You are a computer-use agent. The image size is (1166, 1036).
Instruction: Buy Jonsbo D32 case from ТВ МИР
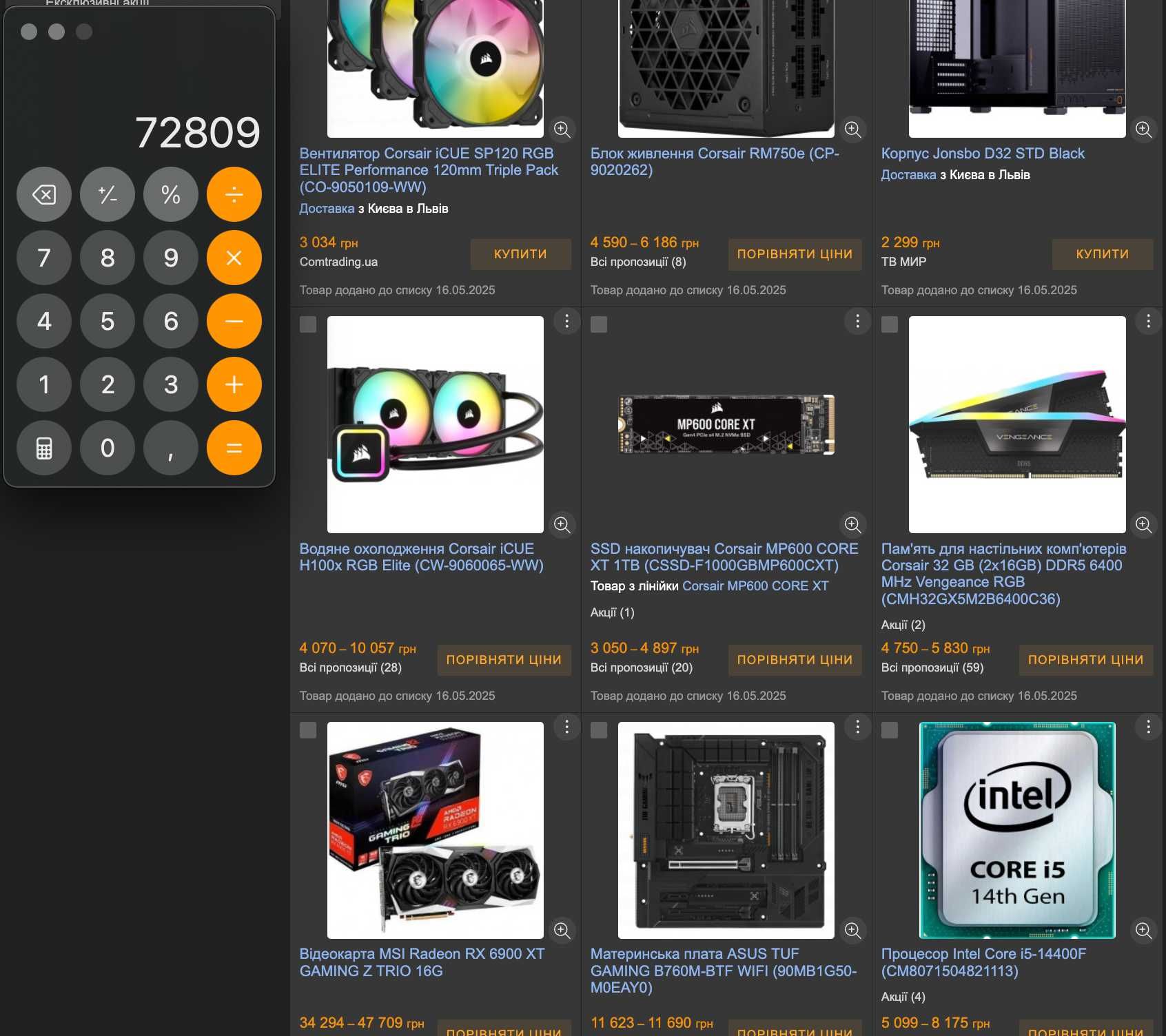point(1103,254)
